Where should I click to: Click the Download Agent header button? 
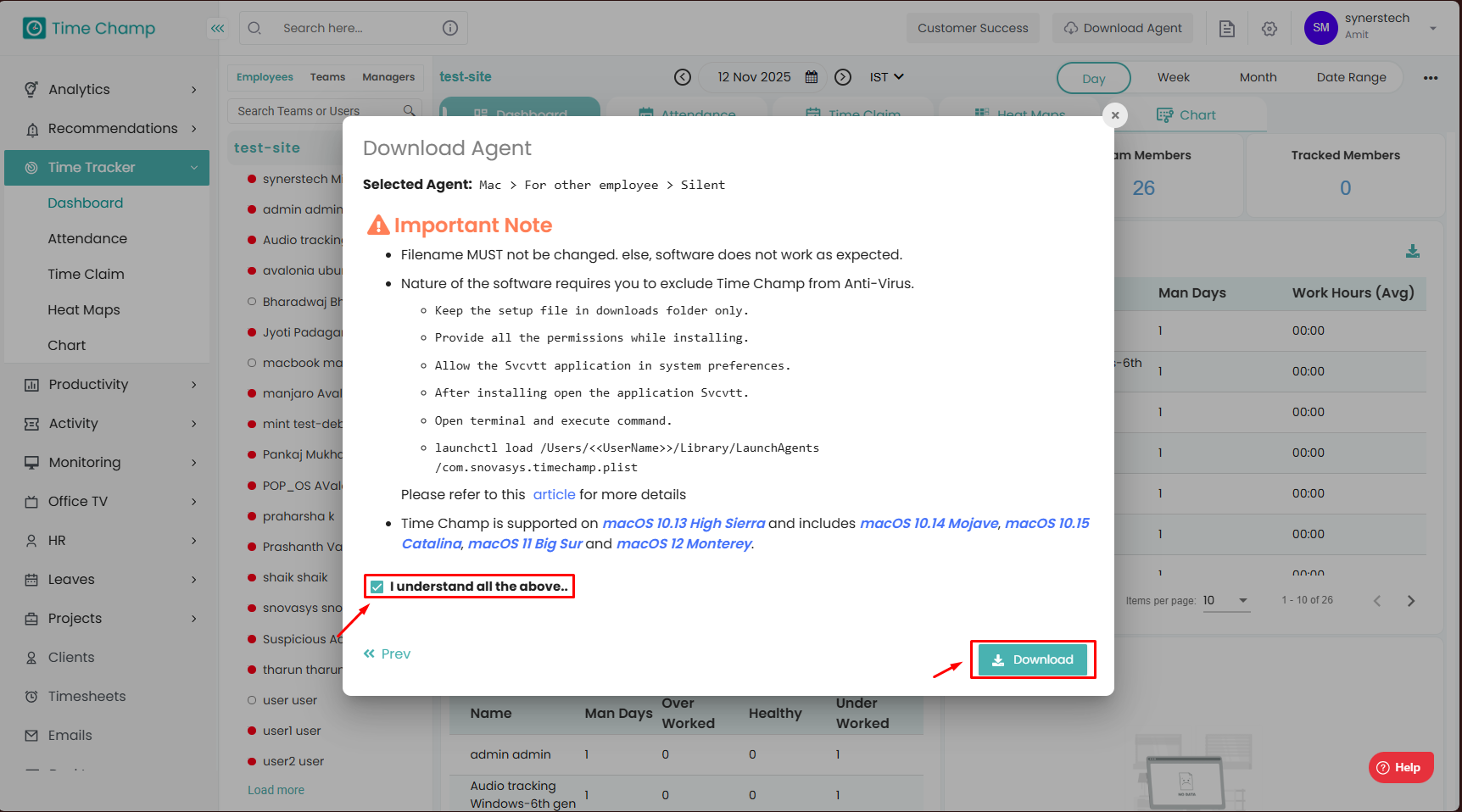[1123, 28]
